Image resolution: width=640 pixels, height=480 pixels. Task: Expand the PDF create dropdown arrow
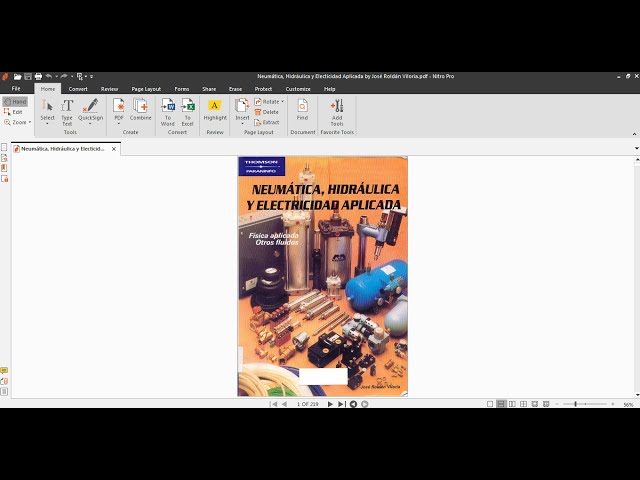pyautogui.click(x=119, y=124)
